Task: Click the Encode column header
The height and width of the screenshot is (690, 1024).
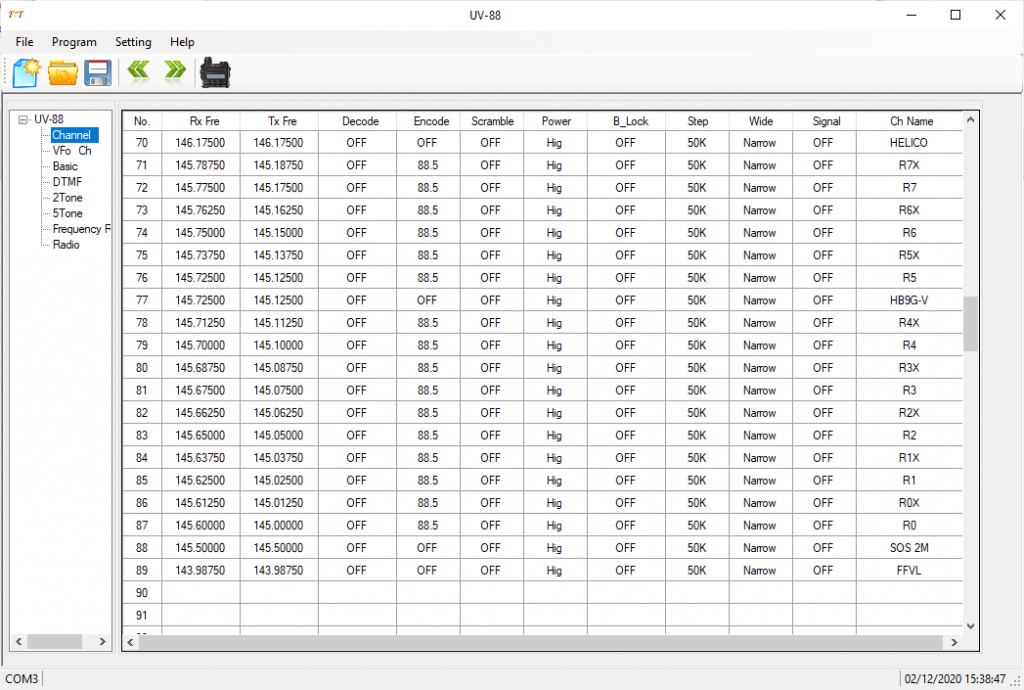Action: pyautogui.click(x=428, y=121)
